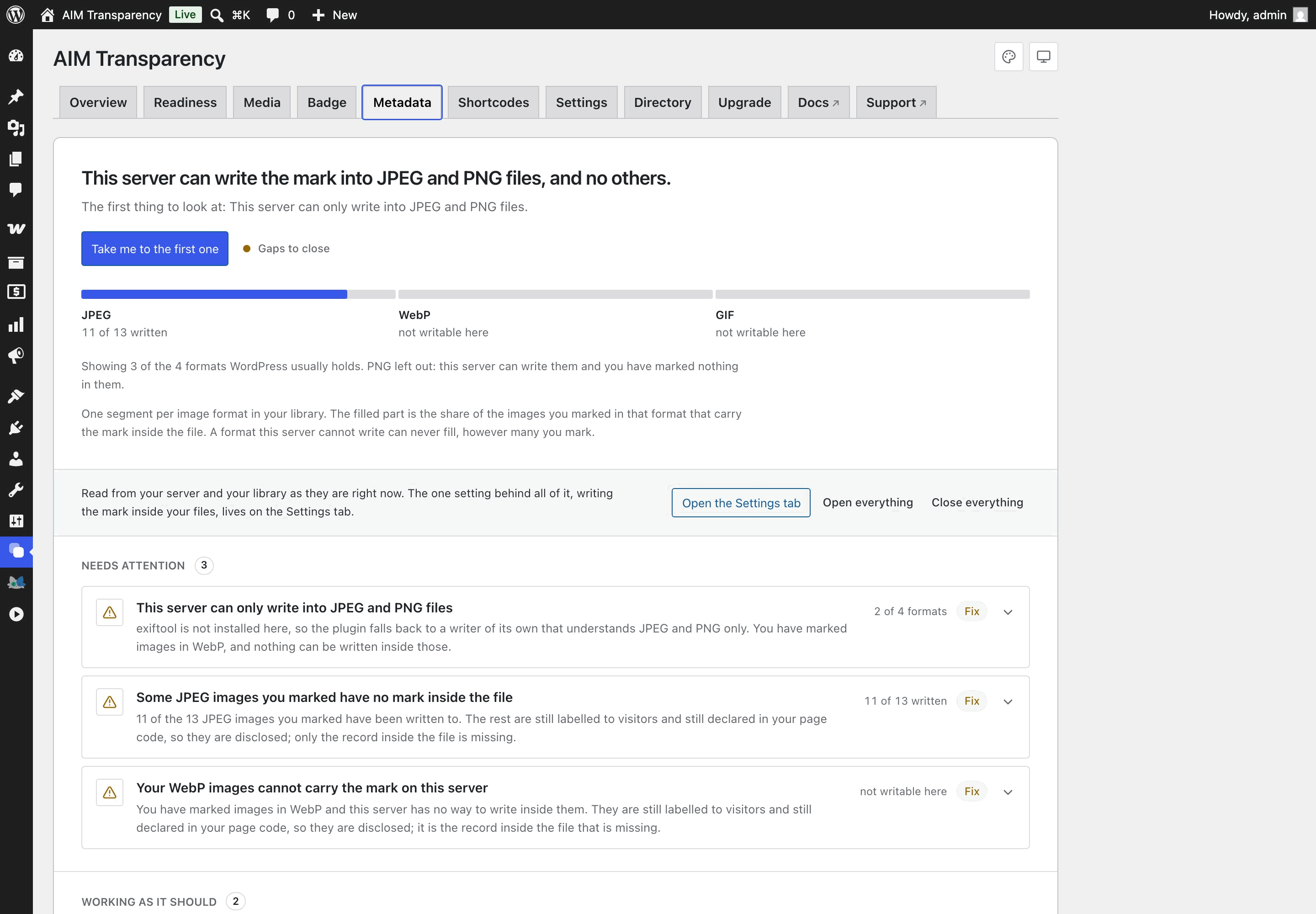Click 'Close everything'
The image size is (1316, 914).
coord(977,502)
